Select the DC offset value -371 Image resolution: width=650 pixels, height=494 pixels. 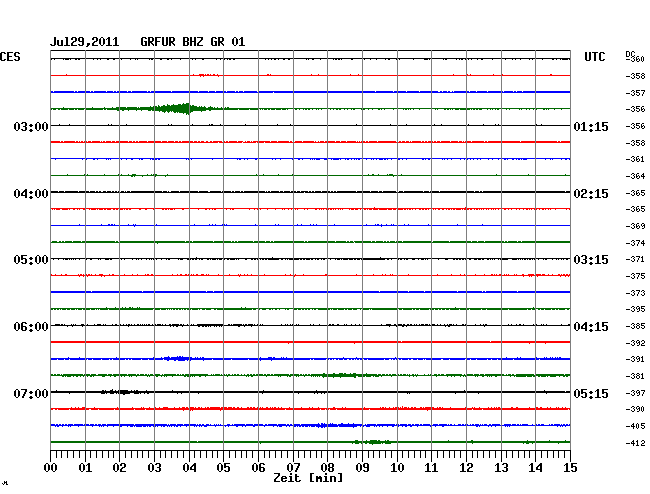pyautogui.click(x=635, y=259)
